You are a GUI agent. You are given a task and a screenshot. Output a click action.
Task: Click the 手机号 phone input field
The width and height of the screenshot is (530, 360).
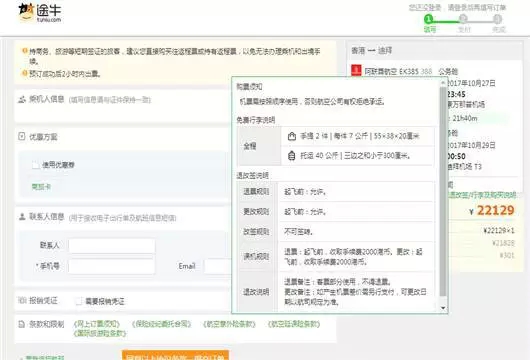click(112, 266)
